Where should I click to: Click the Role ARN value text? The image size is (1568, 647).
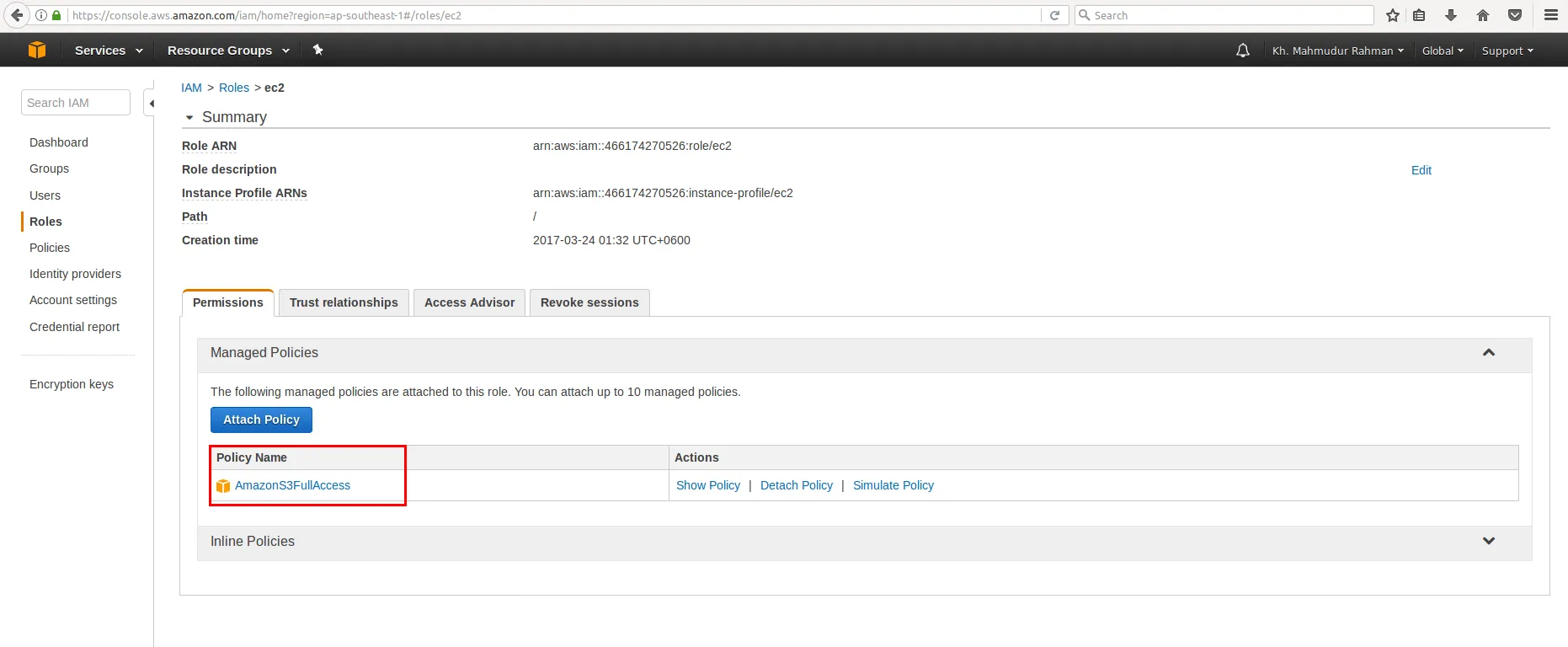pos(632,146)
